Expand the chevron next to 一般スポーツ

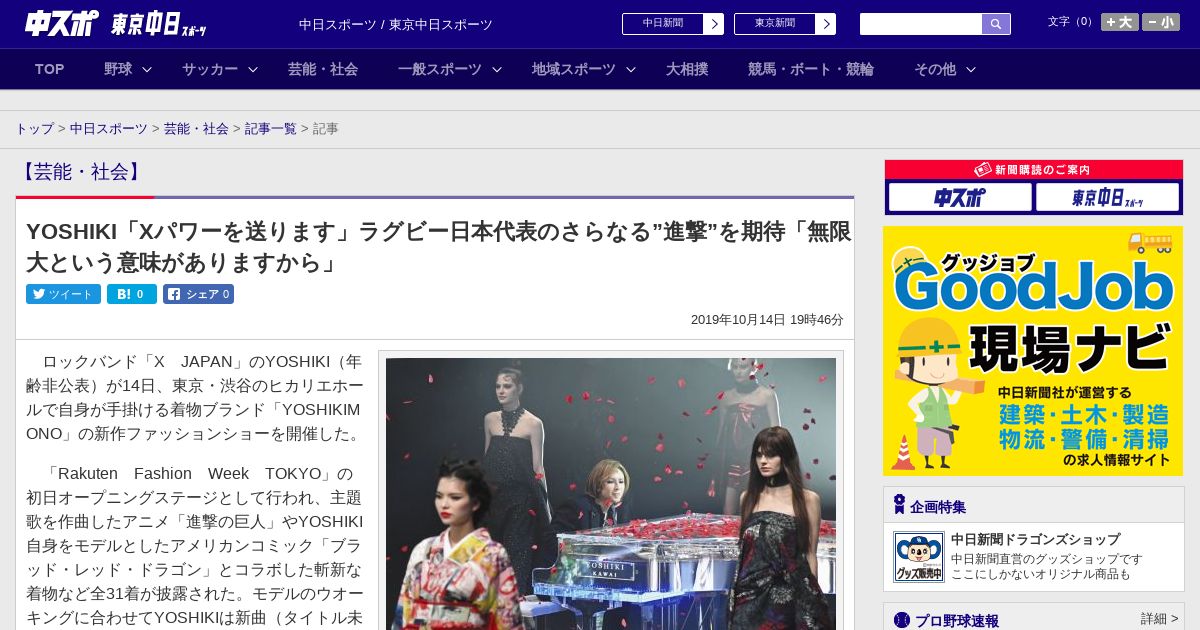point(497,69)
